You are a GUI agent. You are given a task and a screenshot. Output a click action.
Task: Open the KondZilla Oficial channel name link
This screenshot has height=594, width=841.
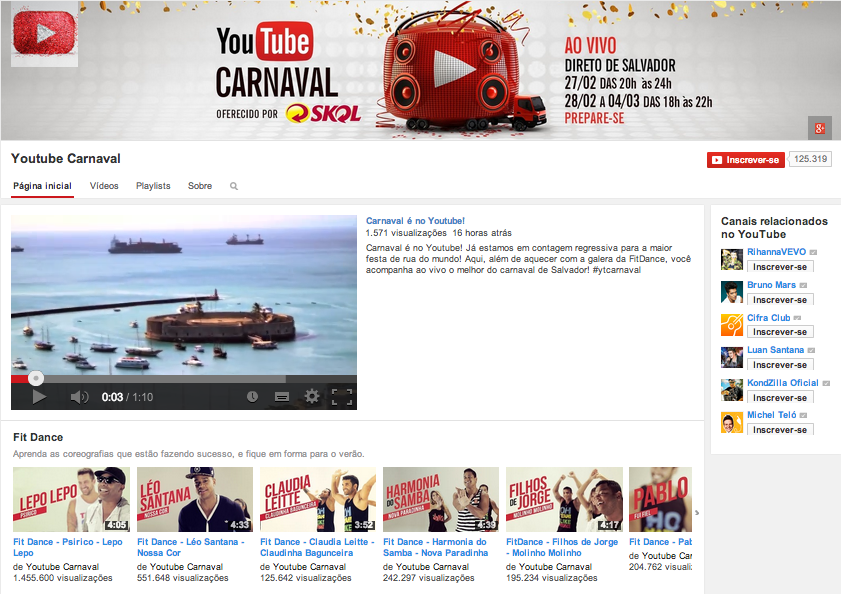783,383
